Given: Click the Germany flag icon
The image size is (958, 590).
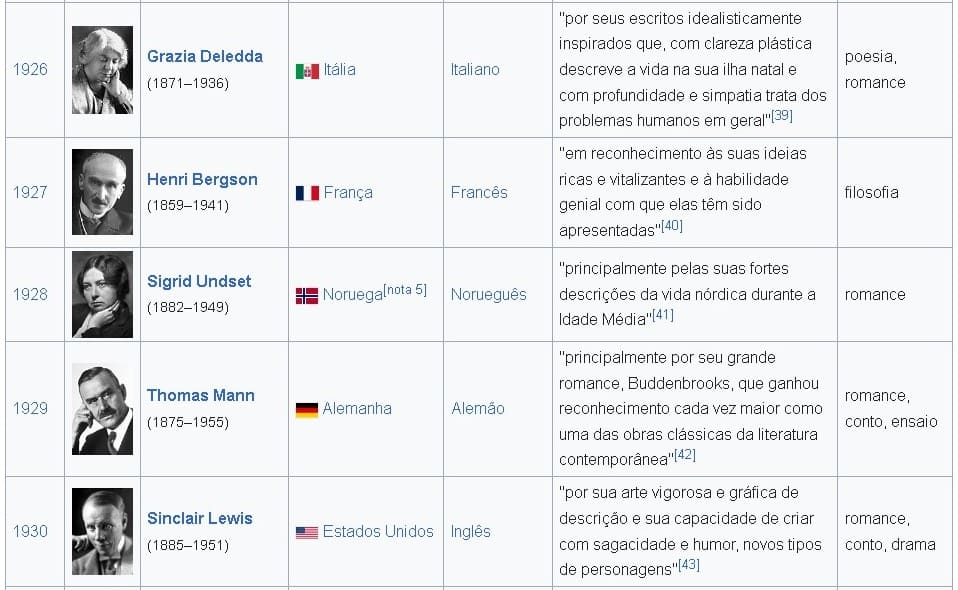Looking at the screenshot, I should point(307,409).
